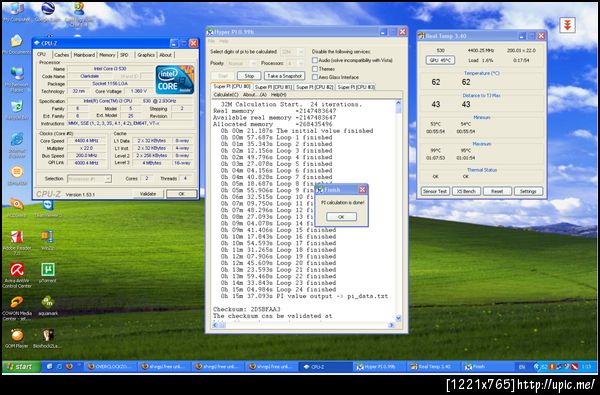The image size is (600, 395).
Task: Close the Finish dialog with its X
Action: click(362, 189)
